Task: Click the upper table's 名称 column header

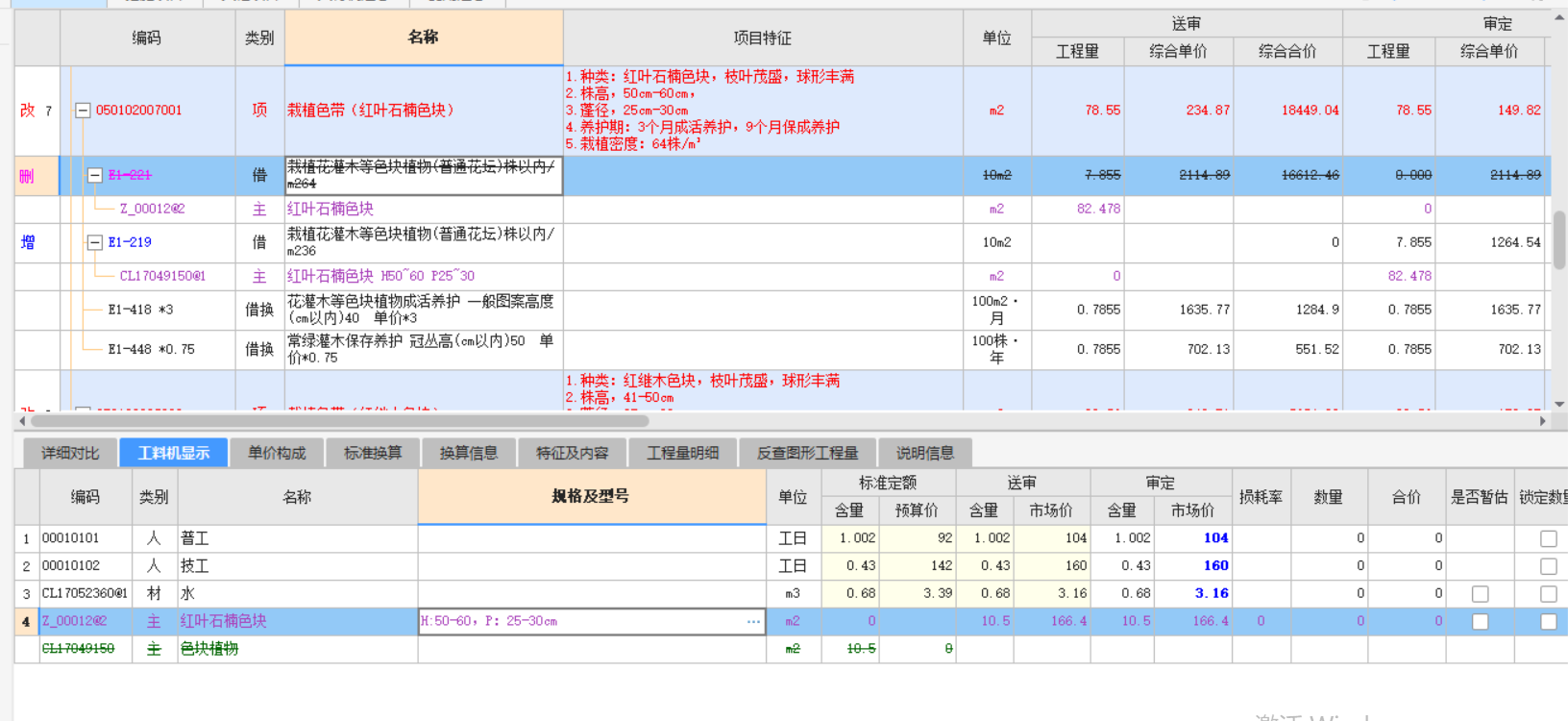Action: coord(424,37)
